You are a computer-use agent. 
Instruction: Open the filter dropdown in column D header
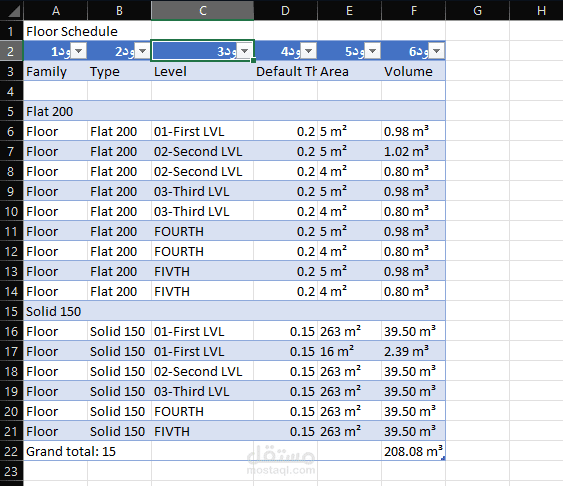pyautogui.click(x=308, y=51)
